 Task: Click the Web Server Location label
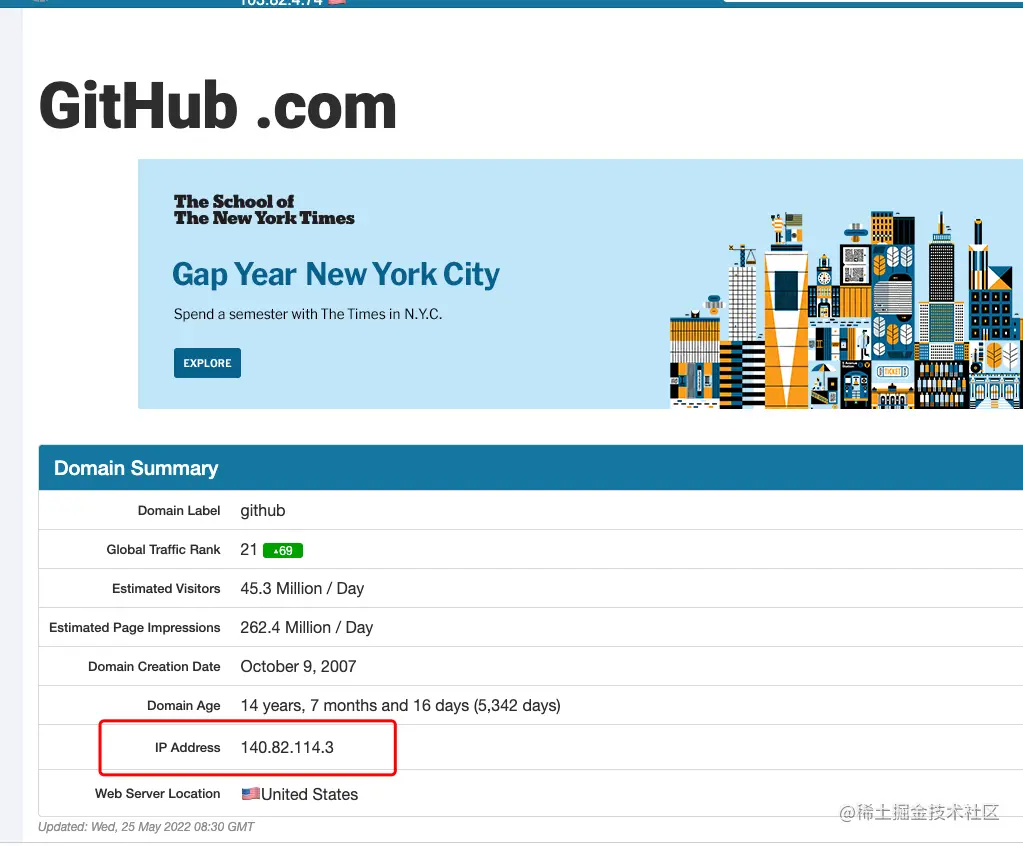tap(157, 794)
